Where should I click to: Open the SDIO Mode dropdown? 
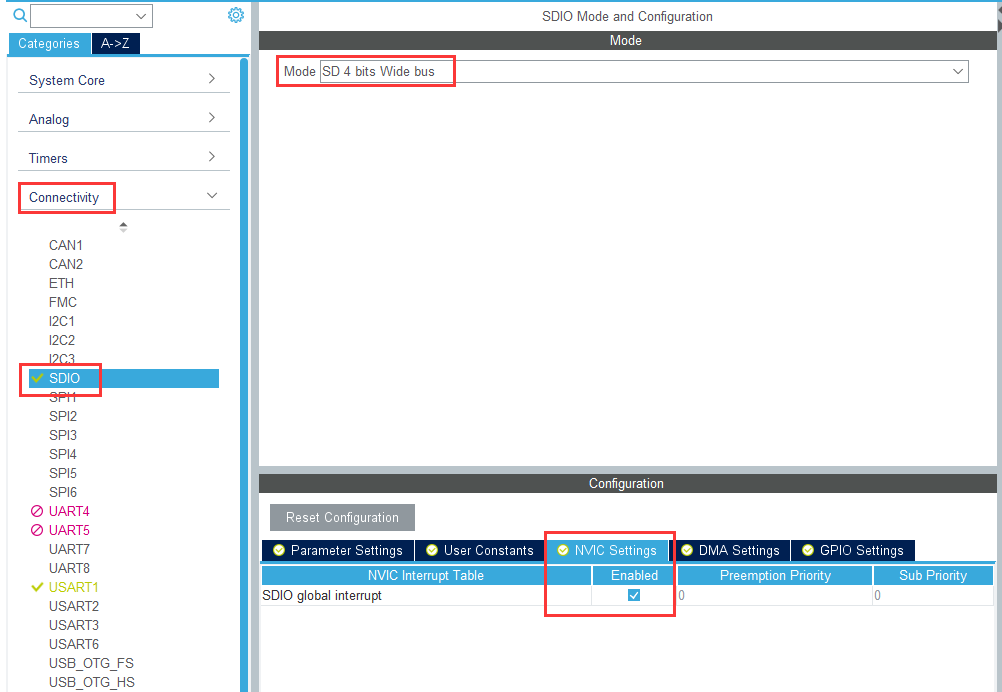(x=644, y=72)
